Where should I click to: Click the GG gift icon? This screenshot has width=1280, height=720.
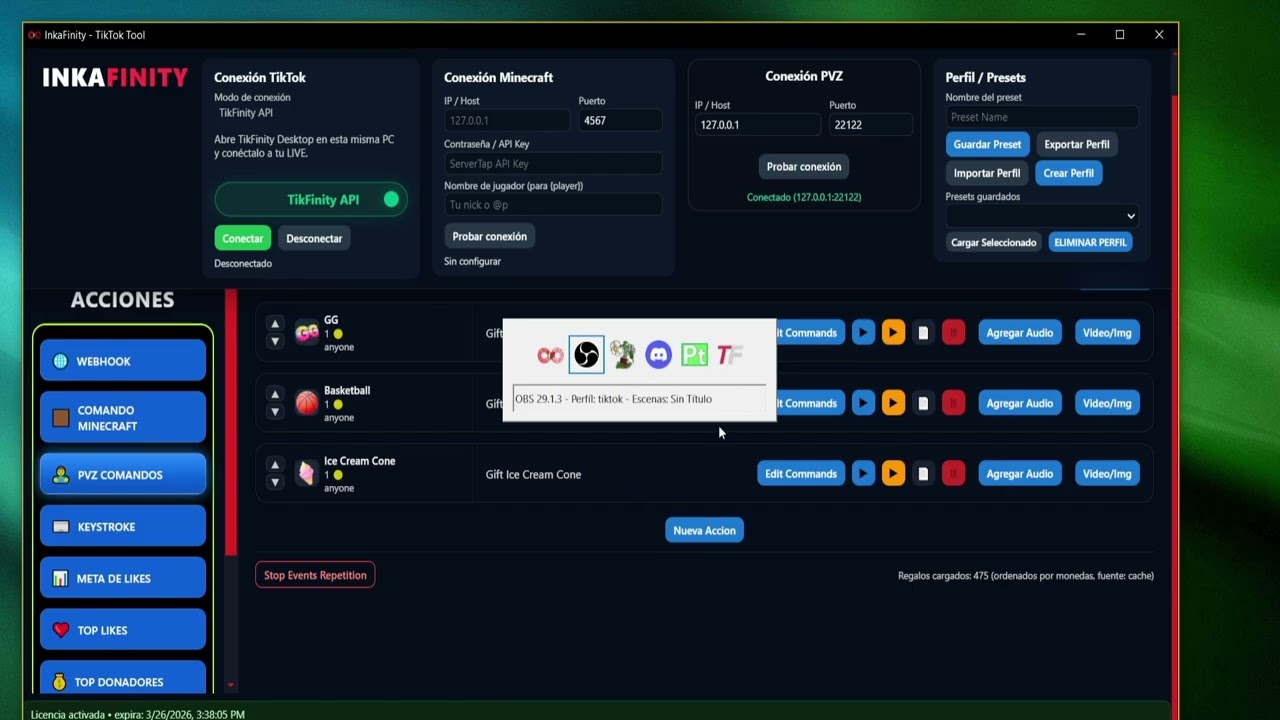point(307,333)
